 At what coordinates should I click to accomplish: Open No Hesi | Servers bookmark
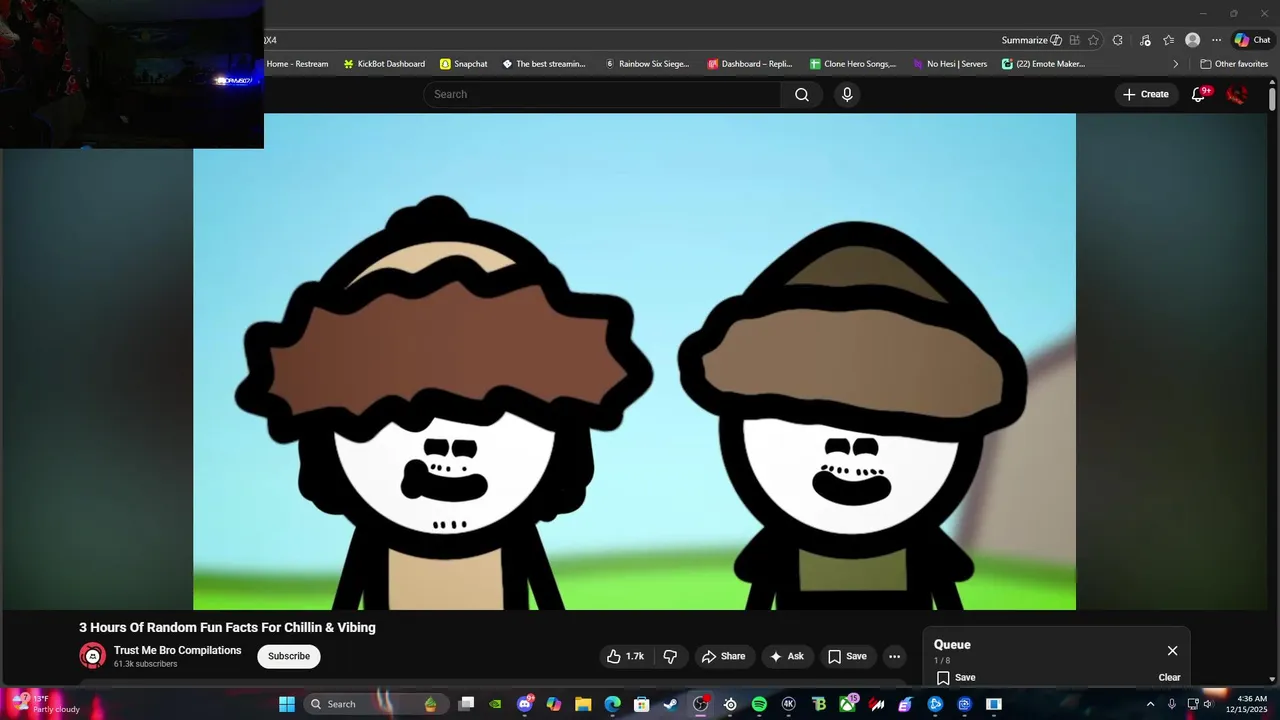point(950,64)
